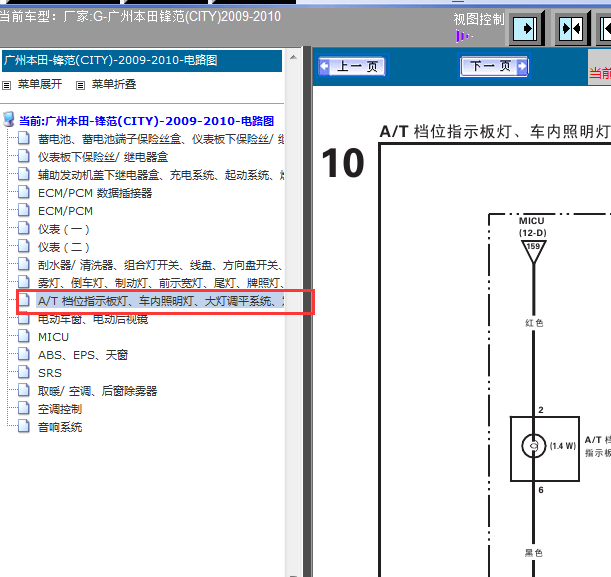
Task: Open 雾灯、倒车灯、制动灯 entry
Action: coord(161,283)
